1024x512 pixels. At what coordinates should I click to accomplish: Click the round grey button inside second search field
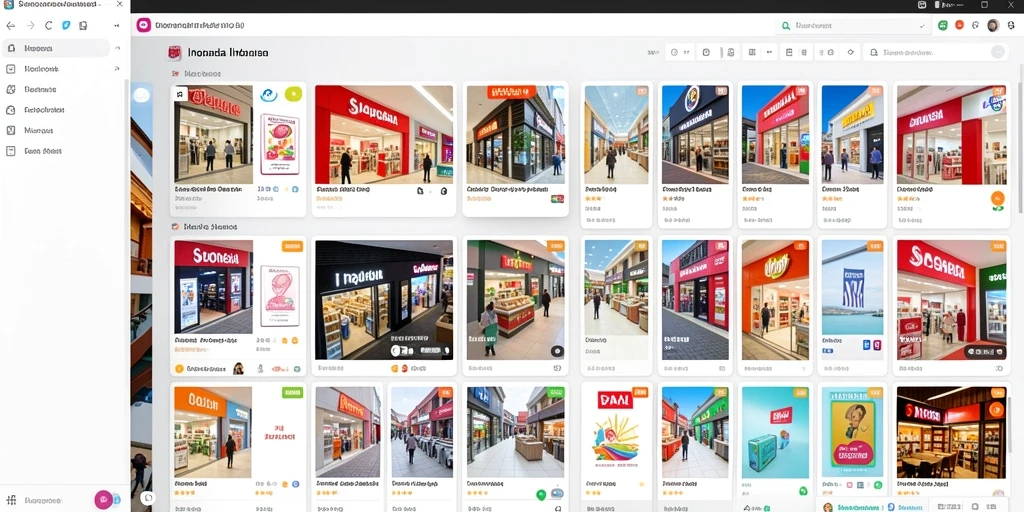[997, 52]
